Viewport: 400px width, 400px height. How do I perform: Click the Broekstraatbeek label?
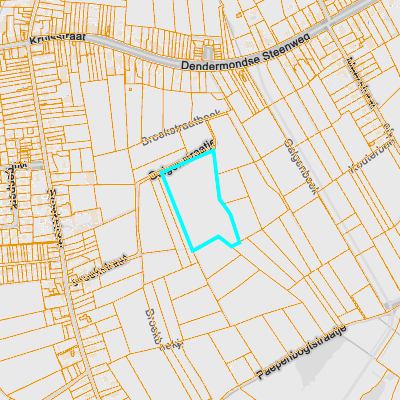click(181, 128)
